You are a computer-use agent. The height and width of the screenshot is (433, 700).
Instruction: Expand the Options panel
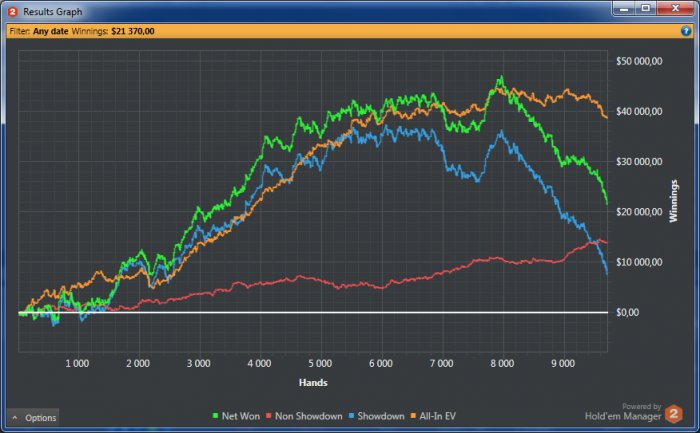click(33, 418)
